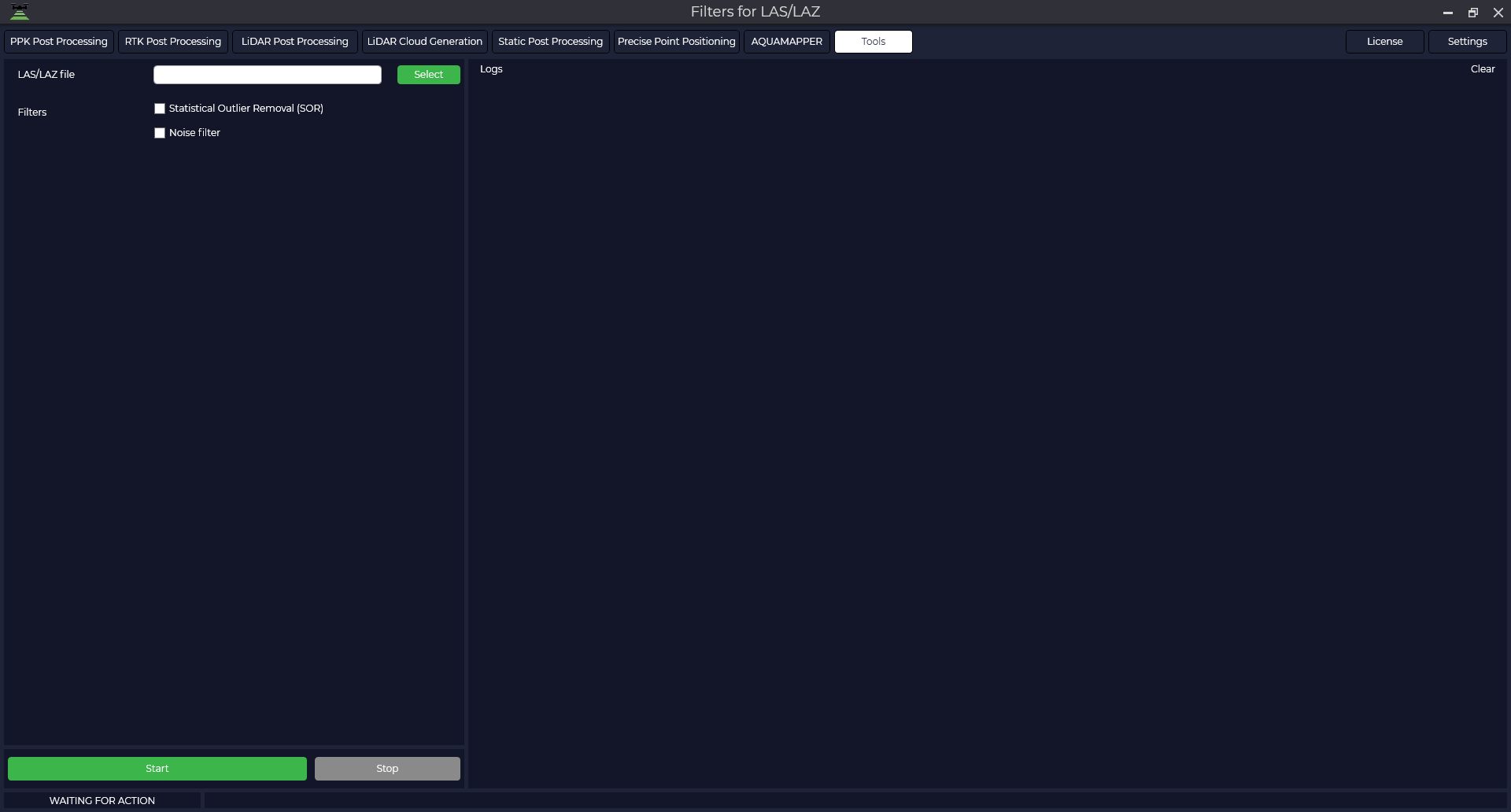Minimize the application window
Image resolution: width=1511 pixels, height=812 pixels.
coord(1447,13)
